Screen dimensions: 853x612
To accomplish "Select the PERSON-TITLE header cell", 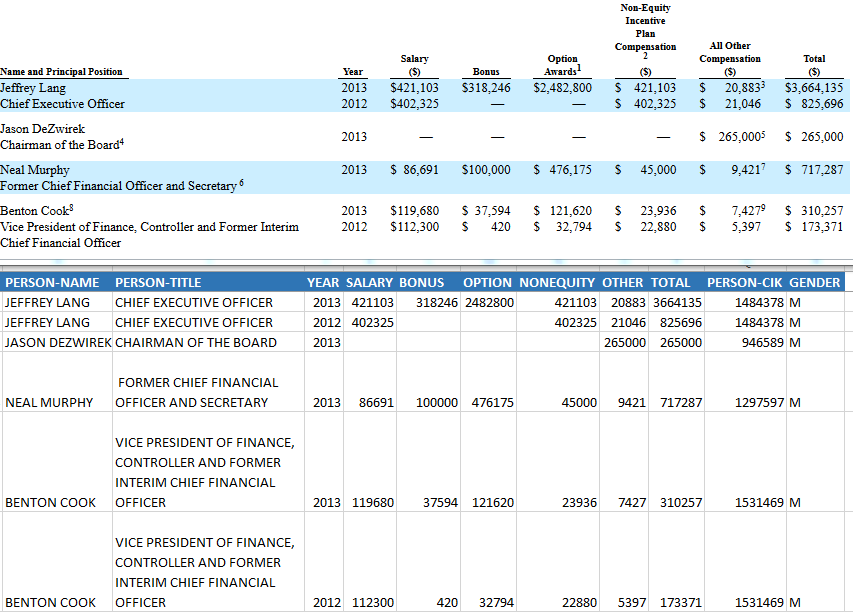I will pos(158,282).
